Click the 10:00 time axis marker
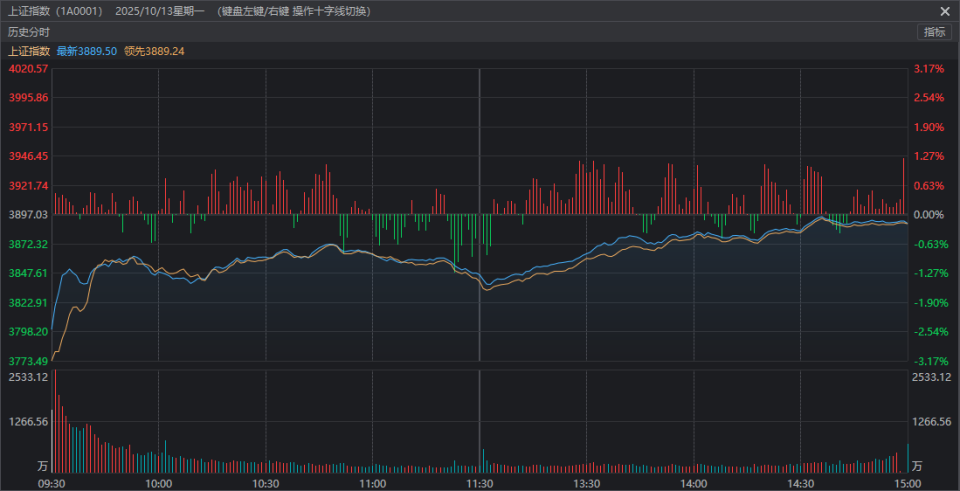 [159, 484]
